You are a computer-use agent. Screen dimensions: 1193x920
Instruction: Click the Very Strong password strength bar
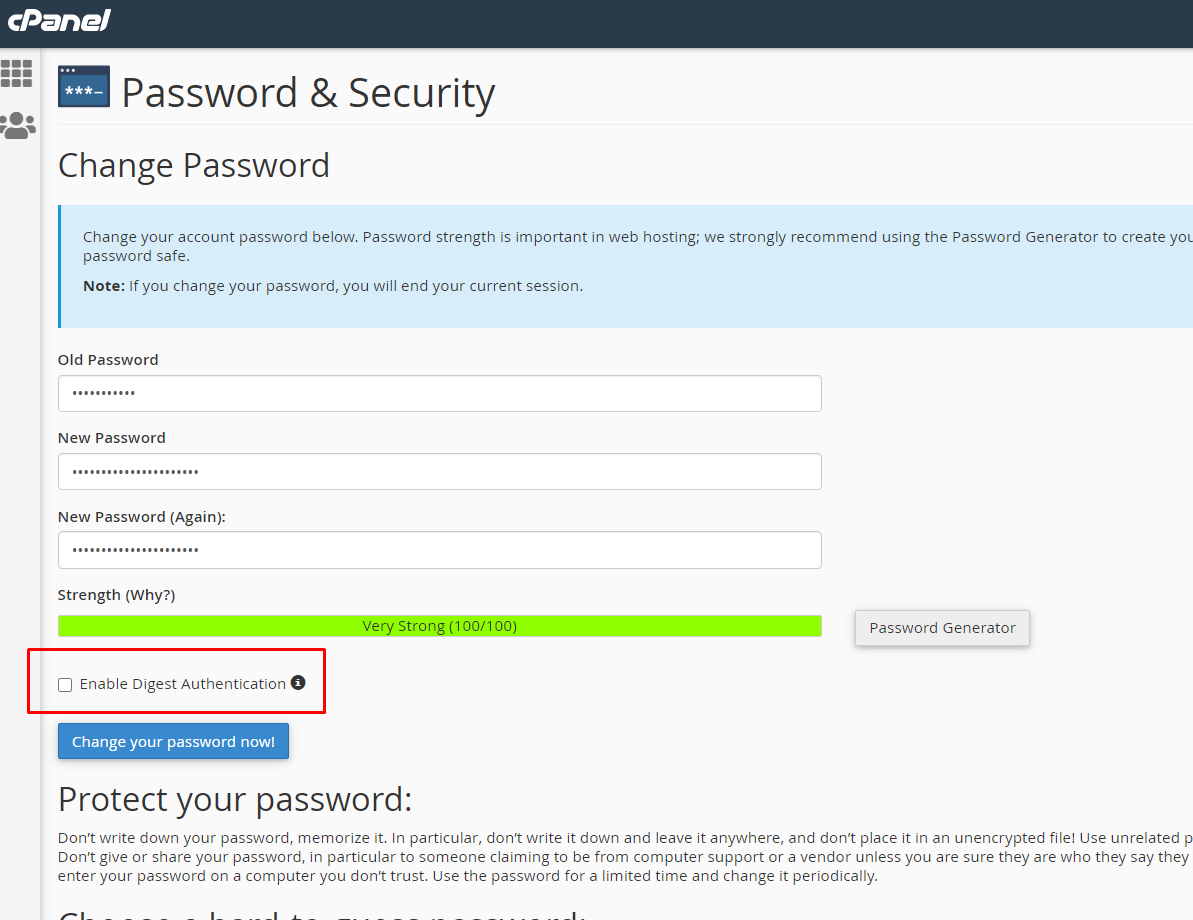tap(440, 626)
